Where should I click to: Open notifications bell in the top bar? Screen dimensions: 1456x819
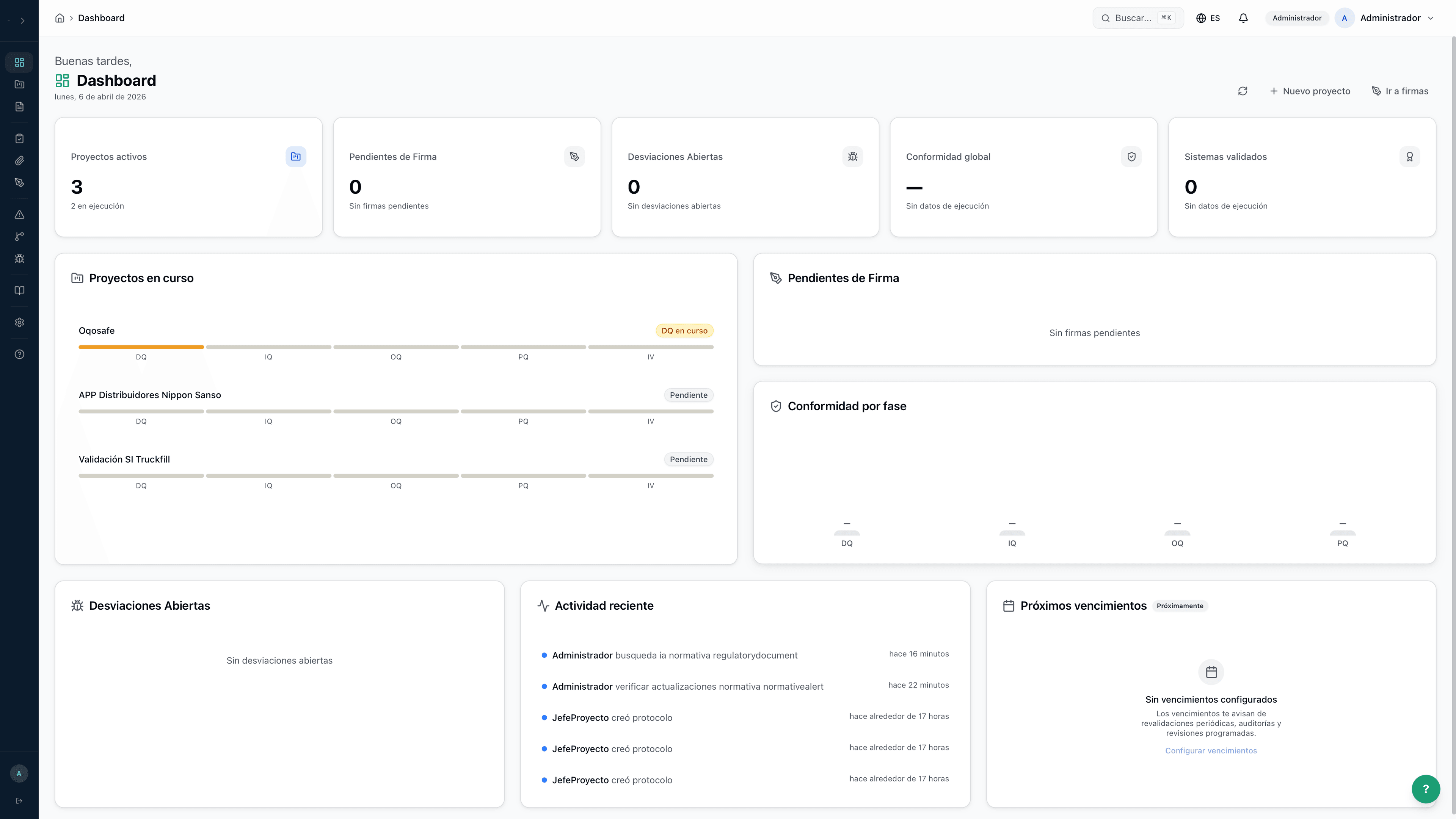pos(1243,17)
